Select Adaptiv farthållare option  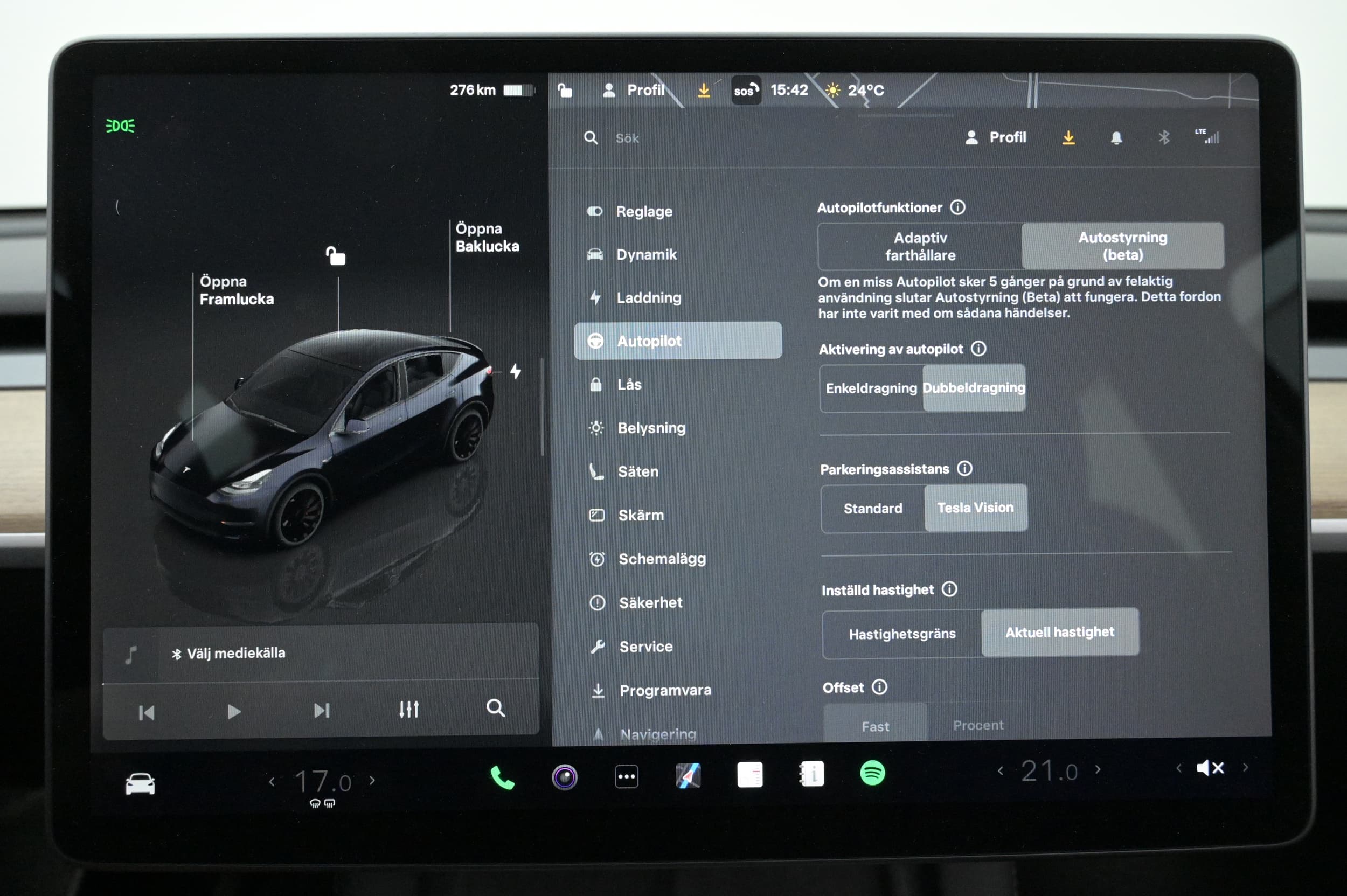click(x=920, y=246)
